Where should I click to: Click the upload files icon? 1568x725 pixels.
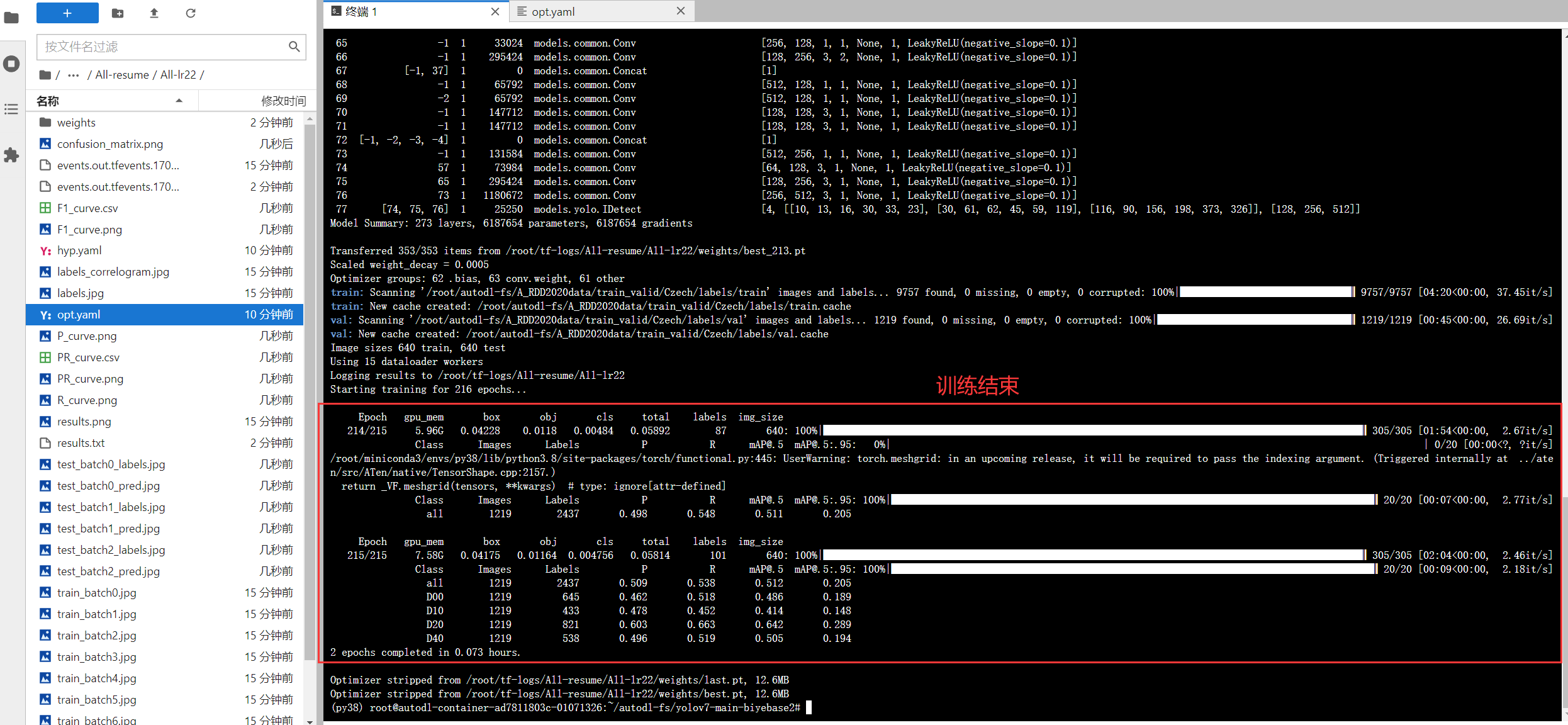(154, 13)
